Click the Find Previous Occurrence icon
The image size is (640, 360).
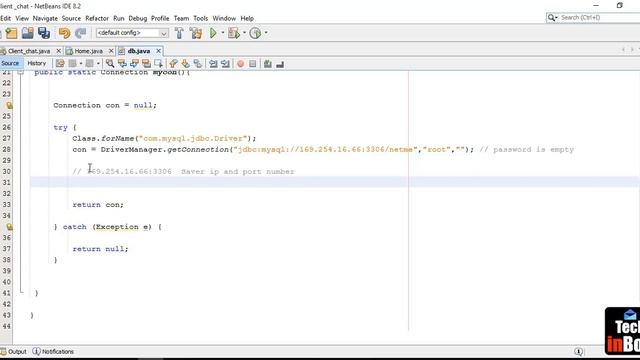tap(122, 64)
